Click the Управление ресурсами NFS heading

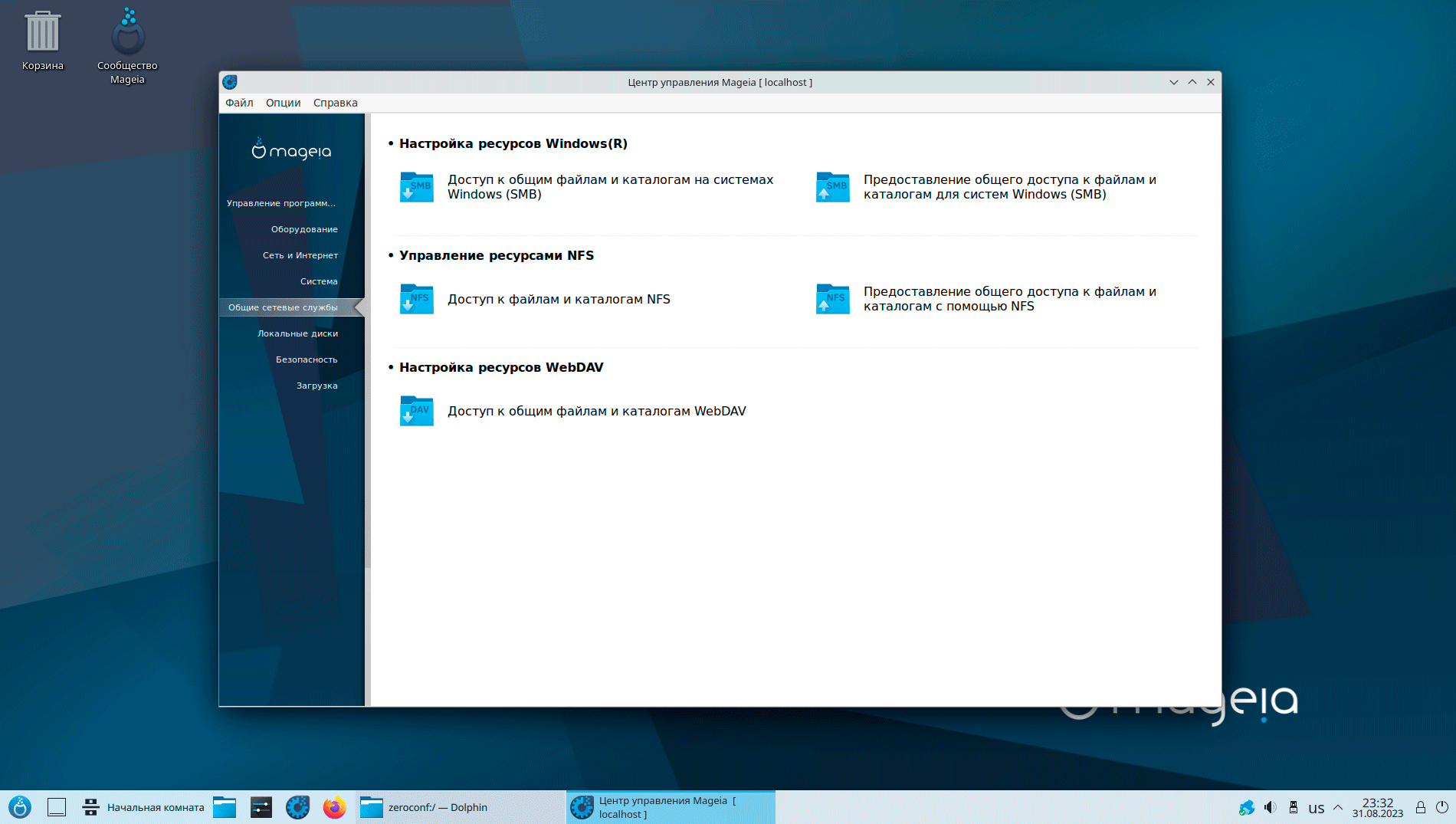click(496, 255)
